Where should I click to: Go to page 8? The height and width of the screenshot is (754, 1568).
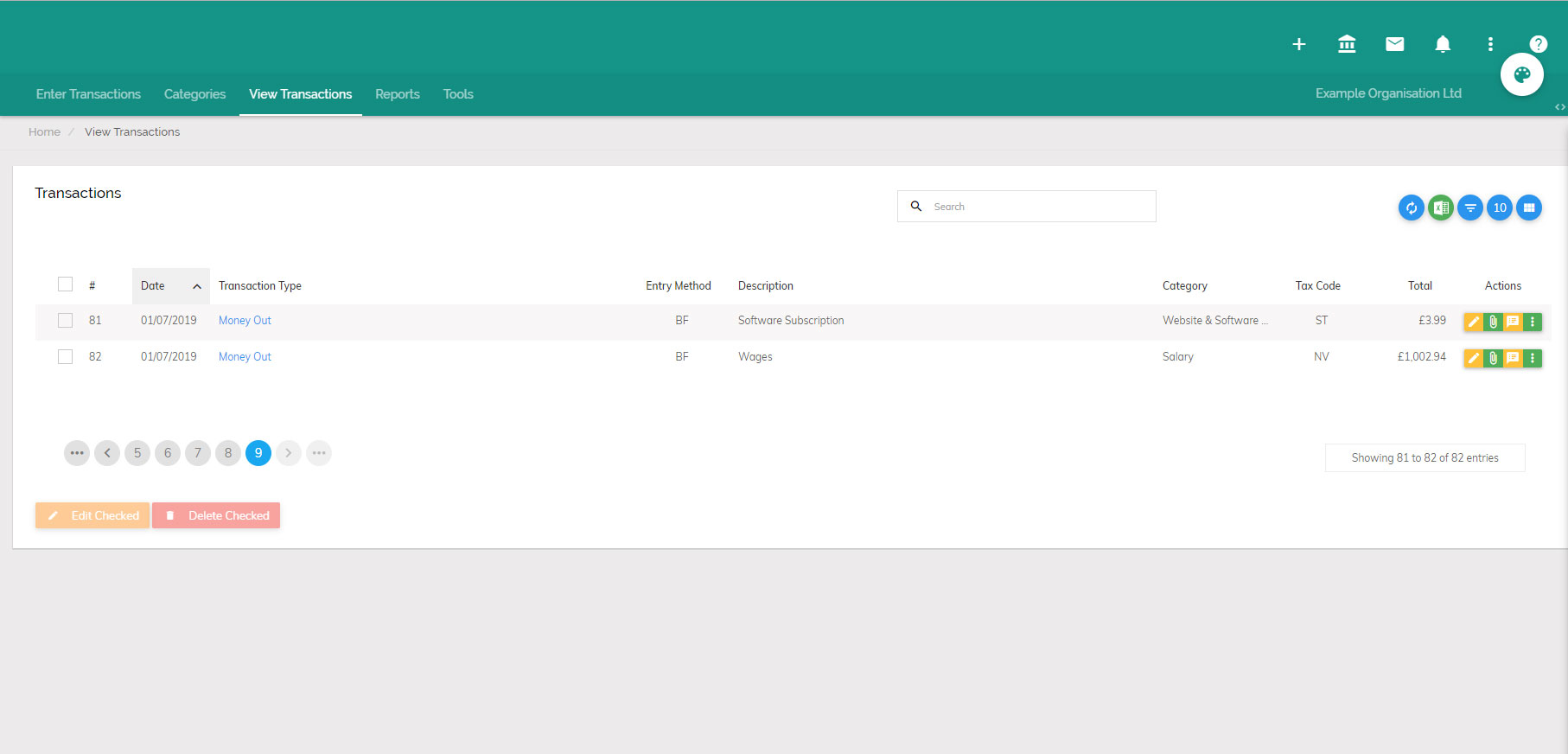click(228, 453)
